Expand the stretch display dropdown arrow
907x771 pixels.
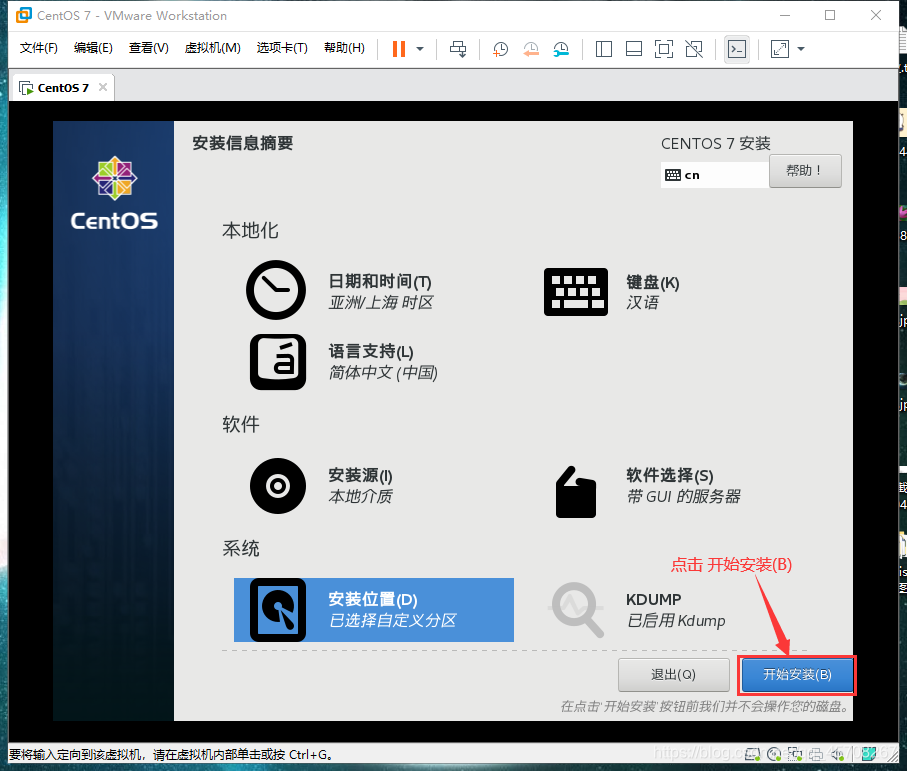(801, 49)
